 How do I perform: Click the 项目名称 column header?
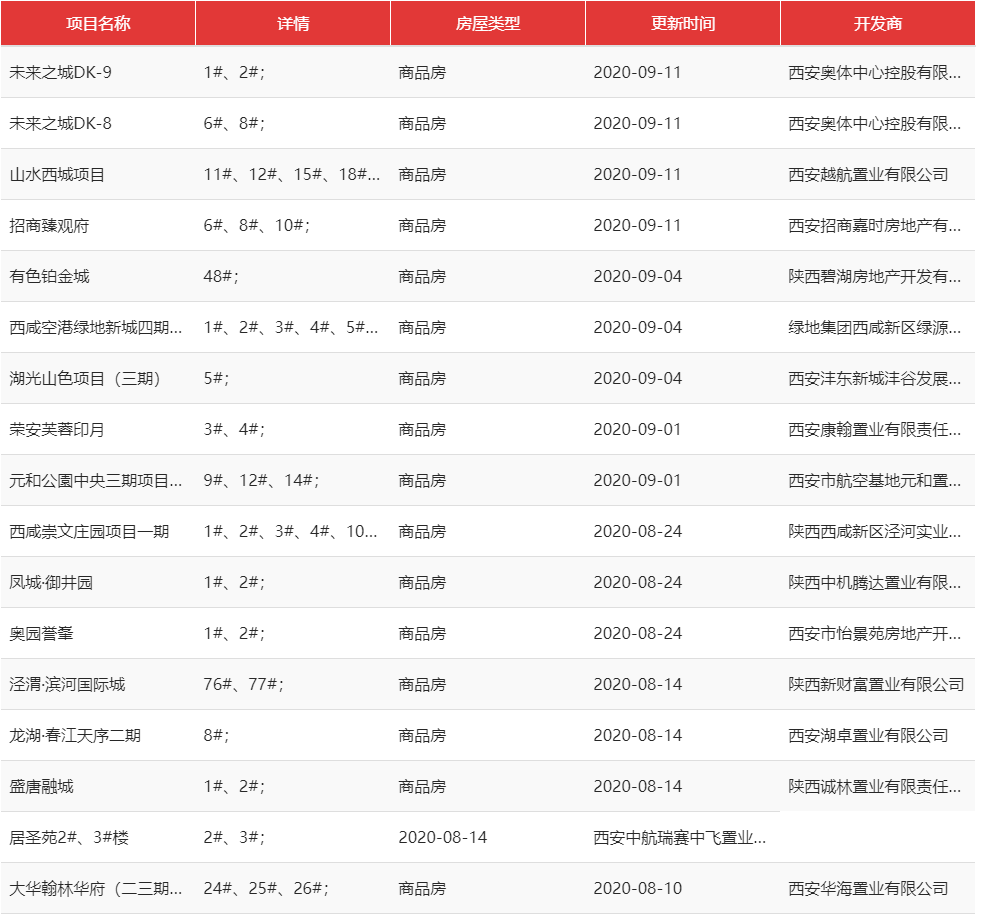click(x=98, y=23)
